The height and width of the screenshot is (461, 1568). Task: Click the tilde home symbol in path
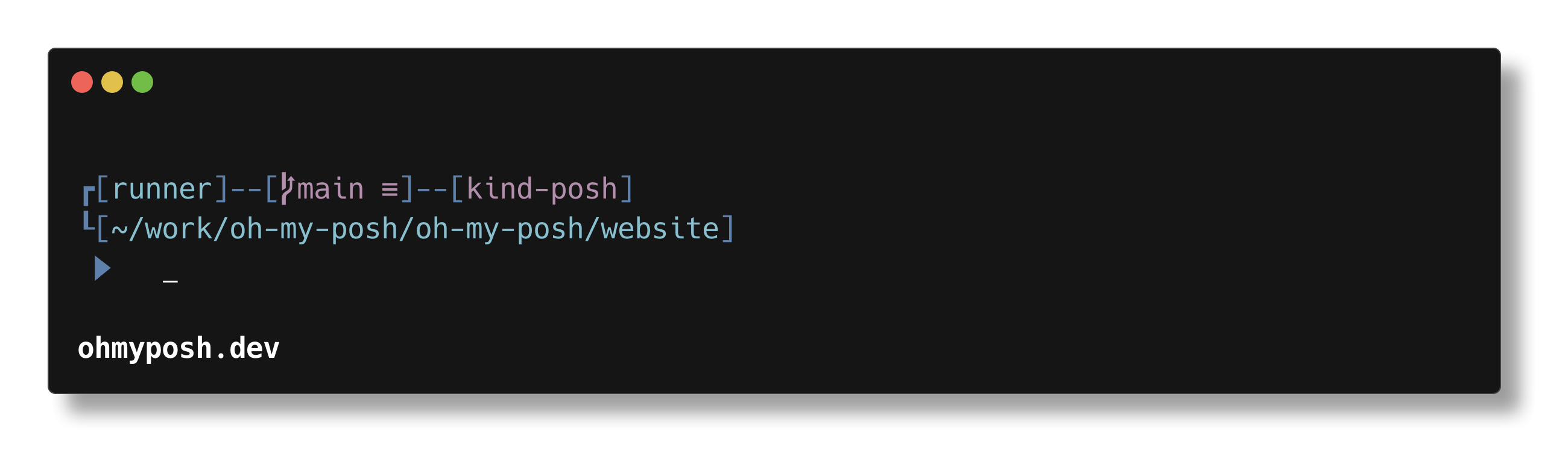(119, 230)
